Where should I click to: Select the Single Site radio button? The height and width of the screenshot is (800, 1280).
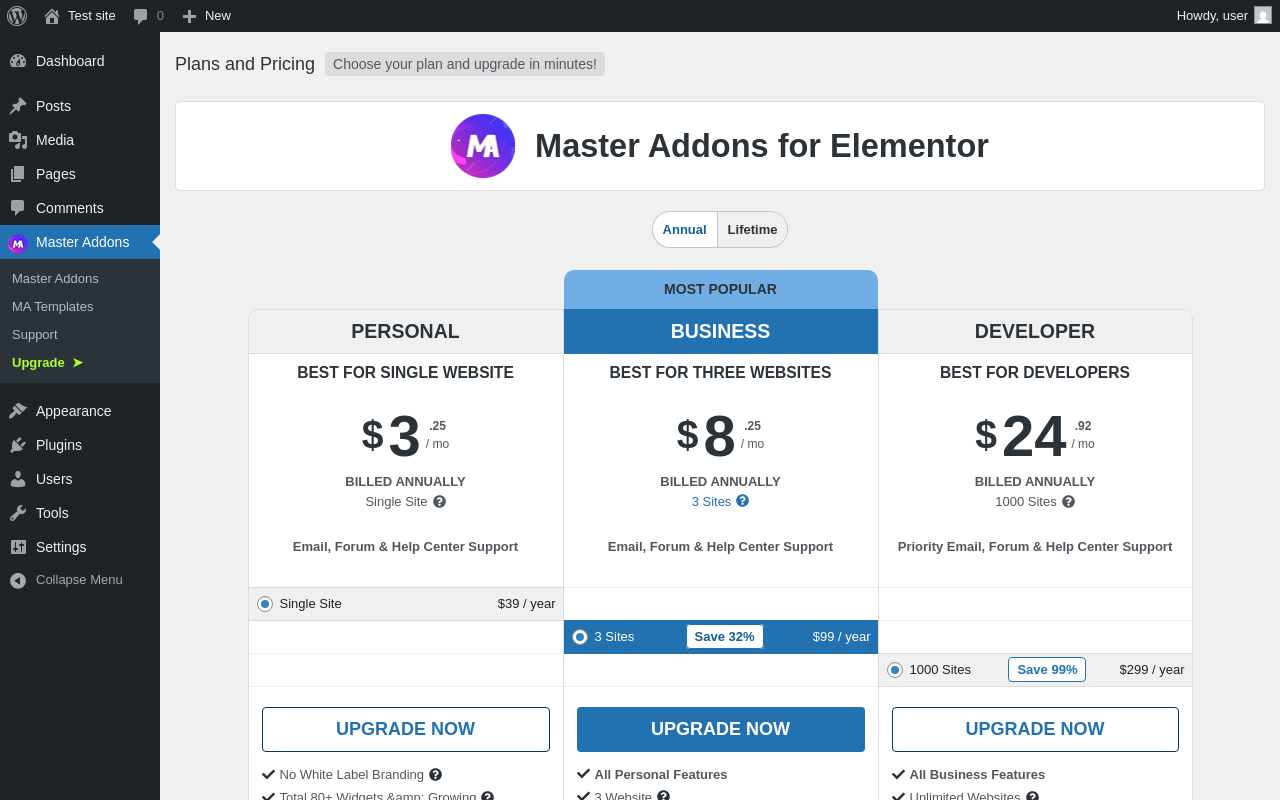point(265,604)
